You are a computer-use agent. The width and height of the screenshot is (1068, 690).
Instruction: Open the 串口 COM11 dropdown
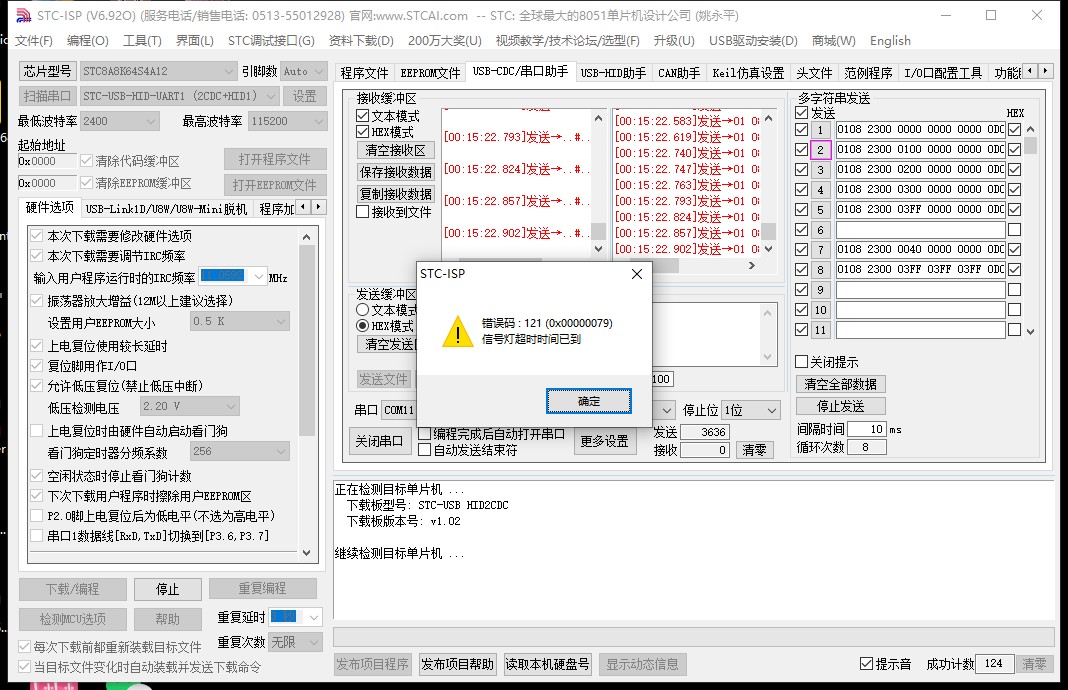pos(398,410)
